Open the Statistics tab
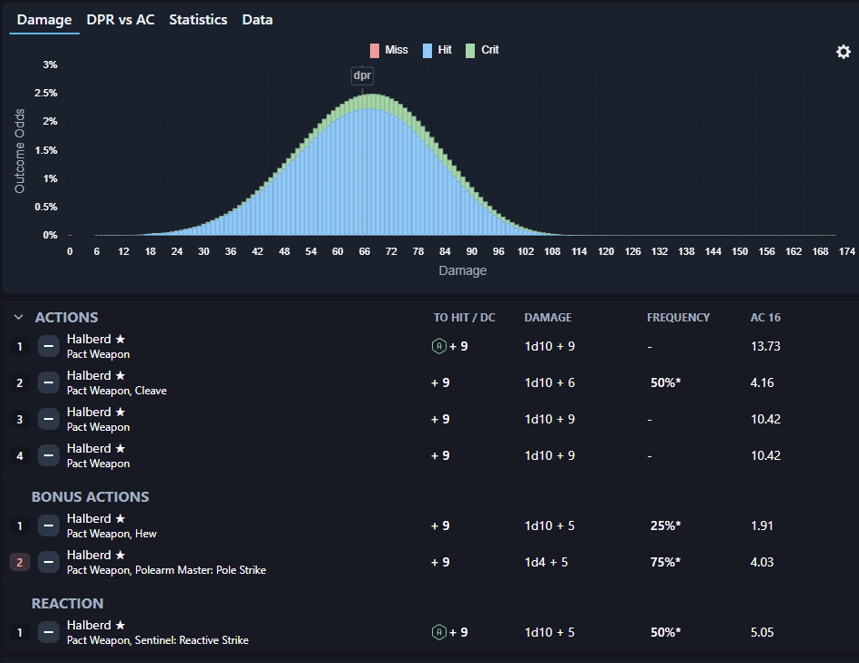Image resolution: width=859 pixels, height=663 pixels. click(198, 20)
